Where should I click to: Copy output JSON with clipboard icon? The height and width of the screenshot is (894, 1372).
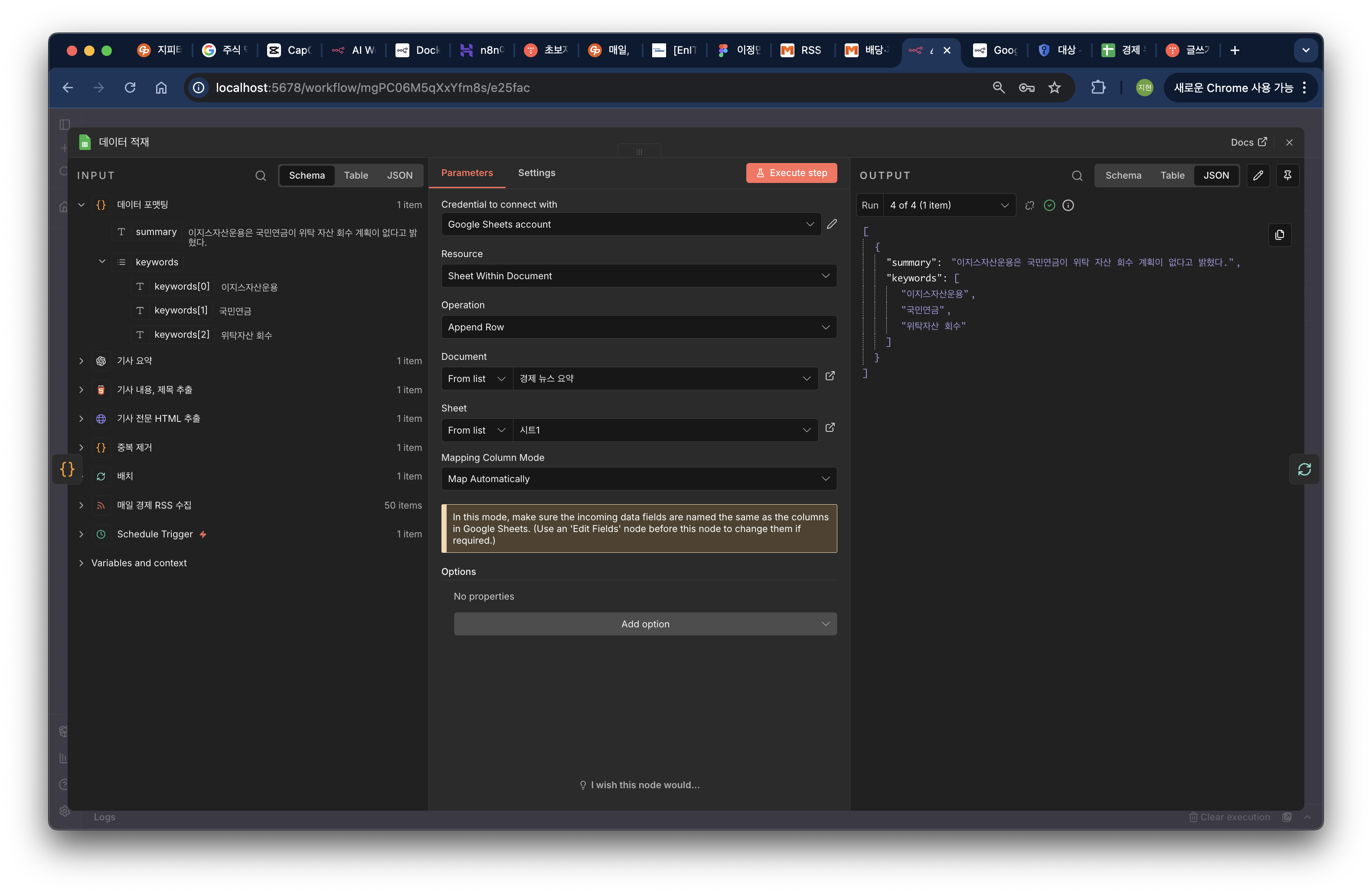pos(1279,235)
